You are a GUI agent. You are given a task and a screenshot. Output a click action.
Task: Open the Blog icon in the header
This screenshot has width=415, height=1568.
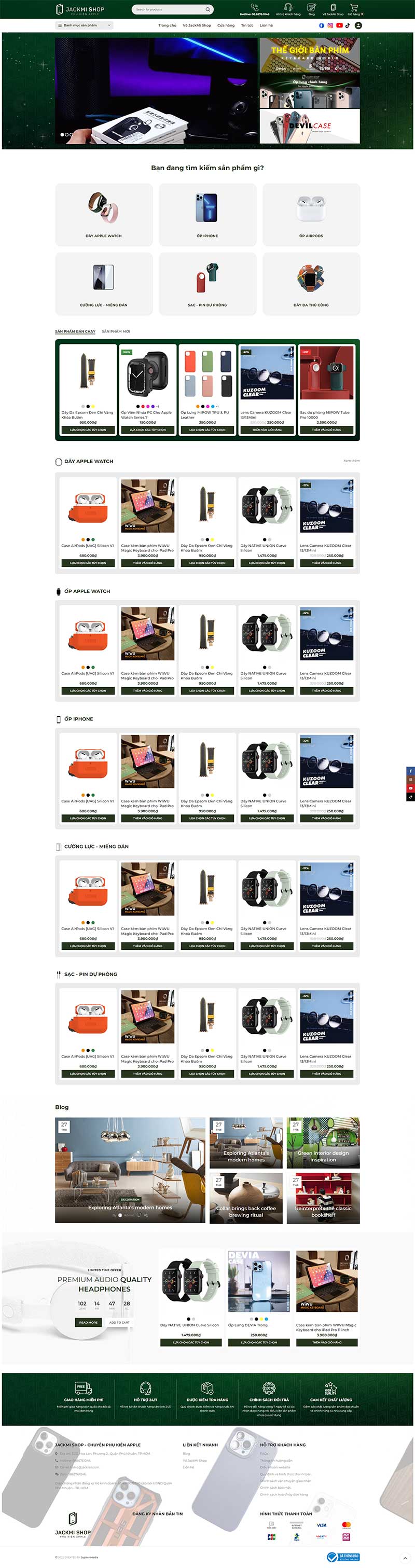tap(312, 7)
